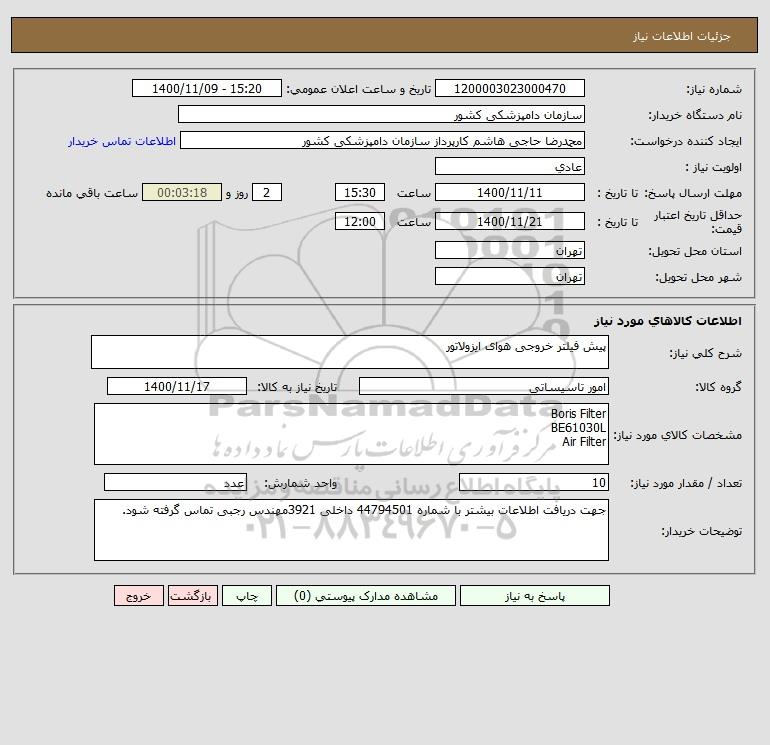Click the delivery city field شهر محل تحویل
Screen dimensions: 770x745
click(x=510, y=276)
